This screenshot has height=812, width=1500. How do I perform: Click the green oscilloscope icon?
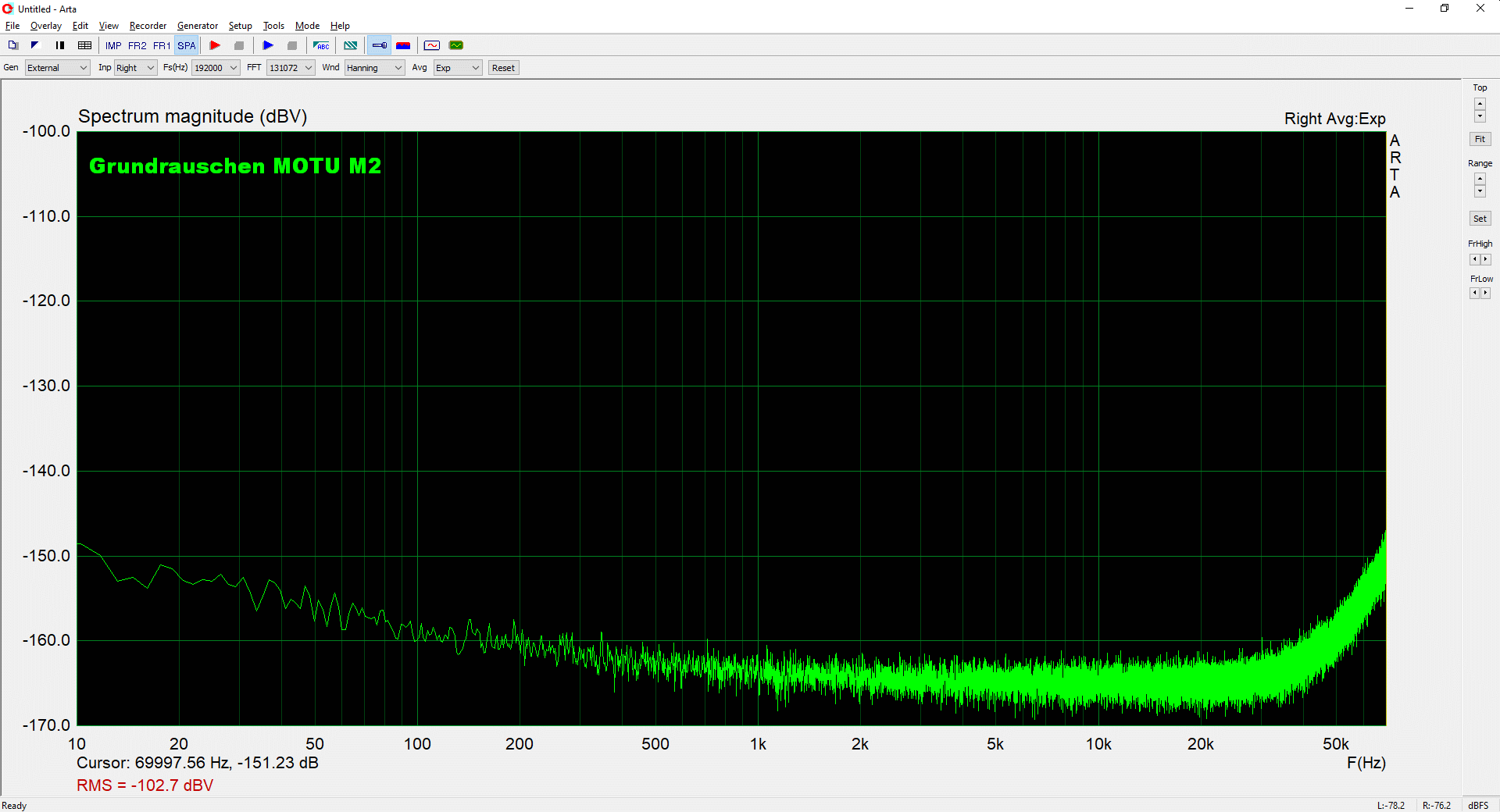coord(456,45)
